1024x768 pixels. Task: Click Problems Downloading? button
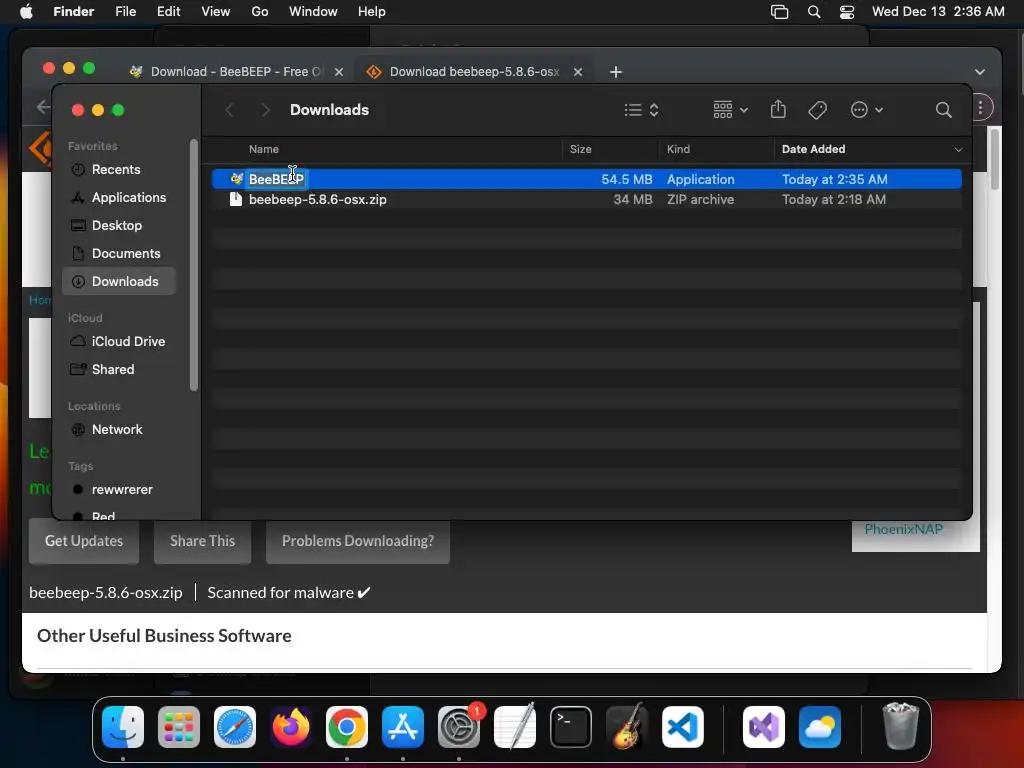pos(358,541)
